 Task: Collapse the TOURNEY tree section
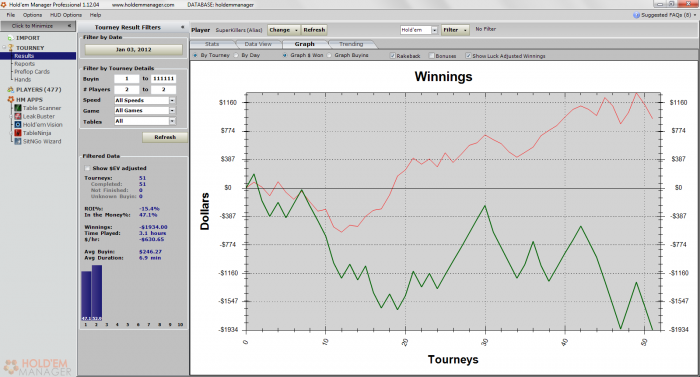coord(4,47)
